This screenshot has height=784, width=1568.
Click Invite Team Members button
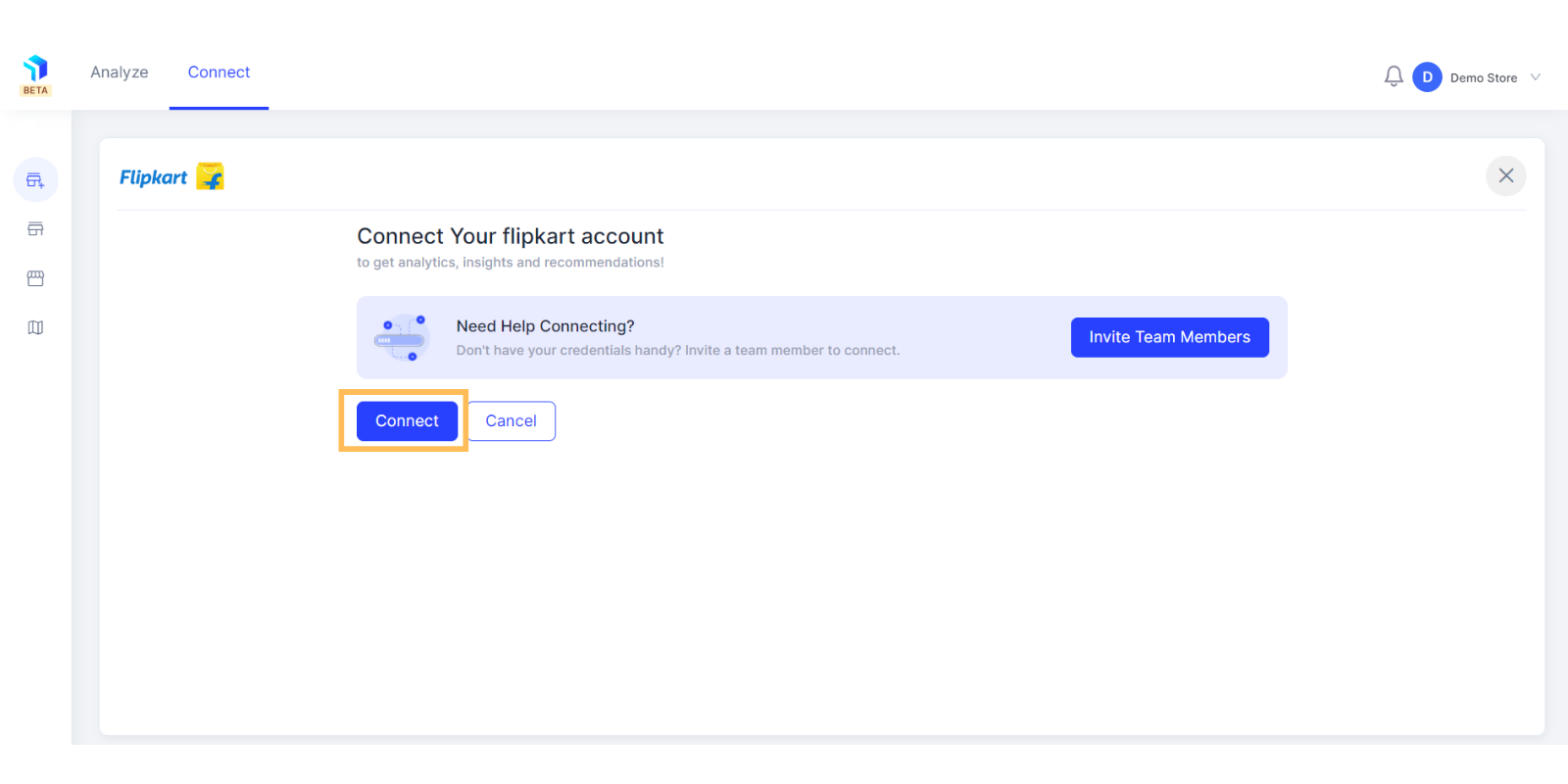1170,337
